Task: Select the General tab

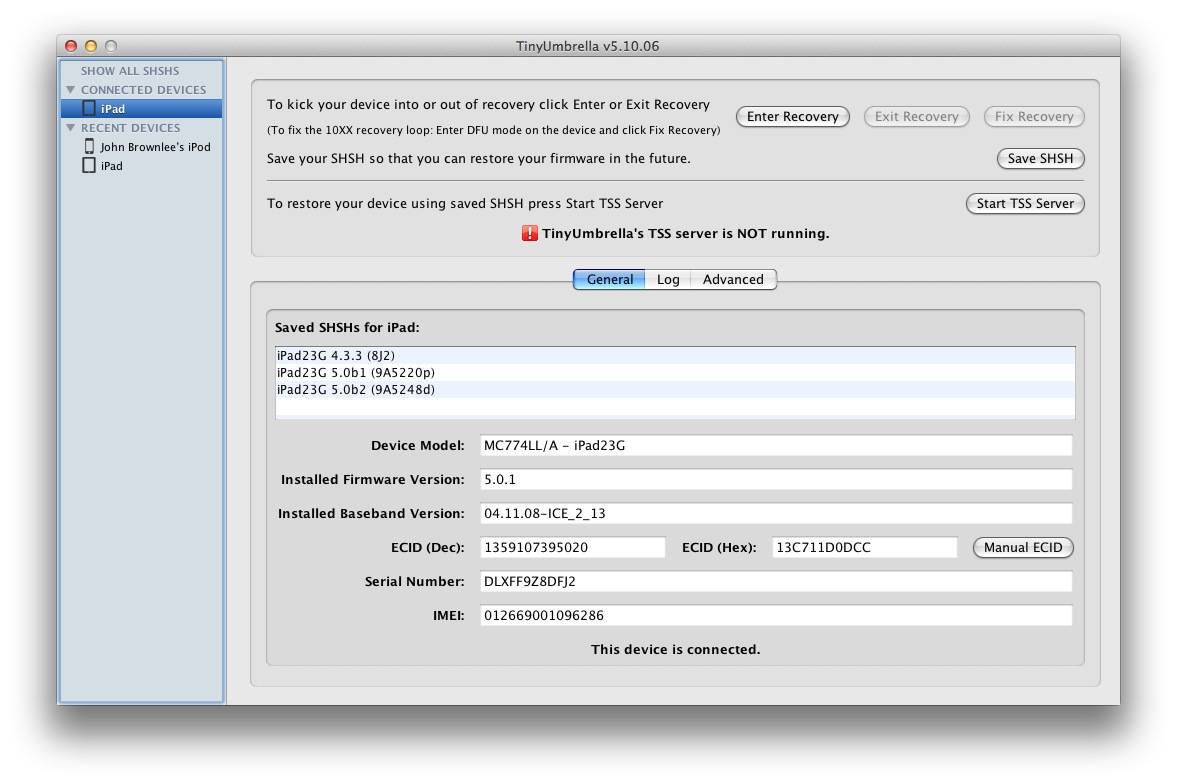Action: (609, 280)
